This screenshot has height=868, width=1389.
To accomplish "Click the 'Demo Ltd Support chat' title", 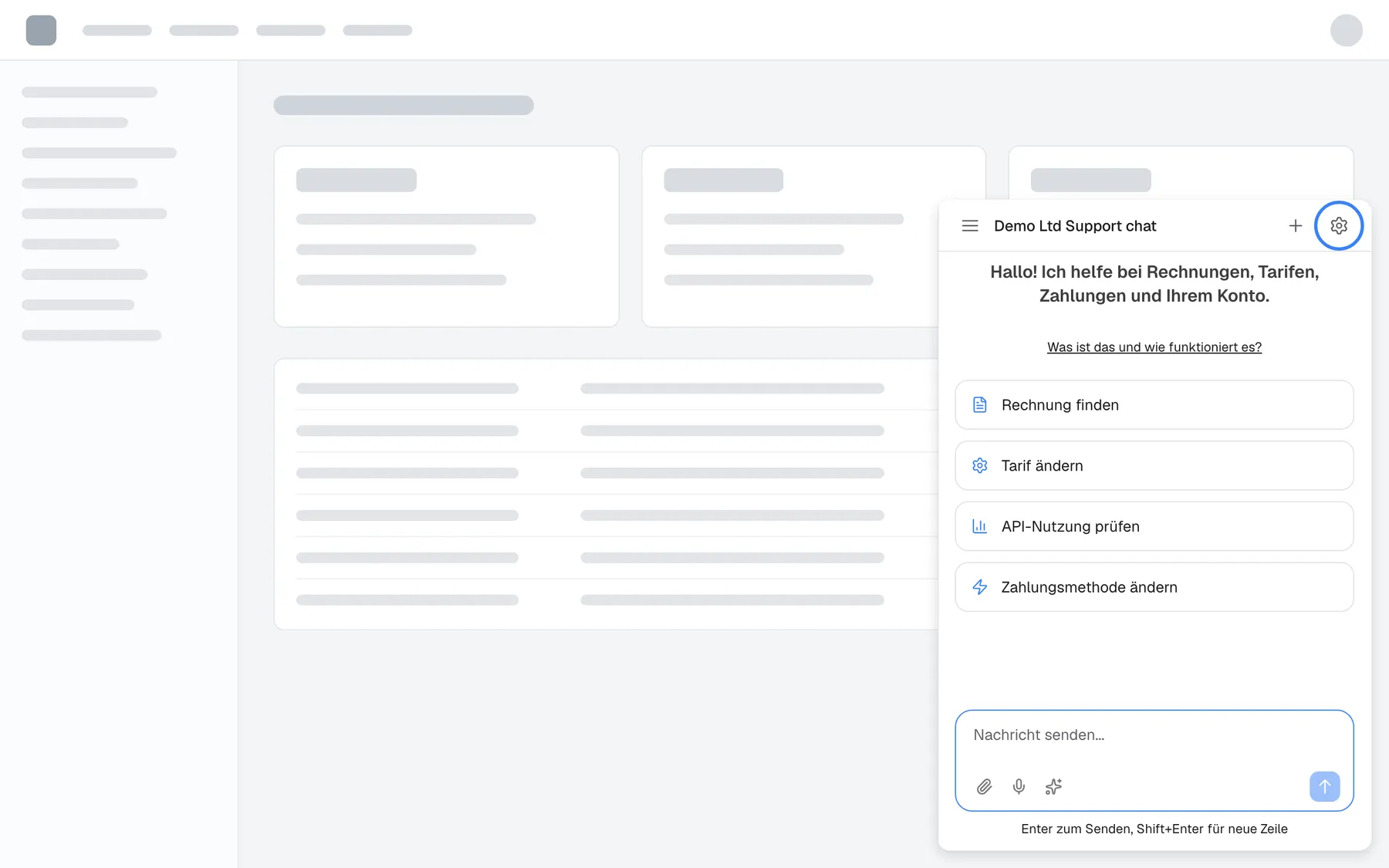I will (1075, 226).
